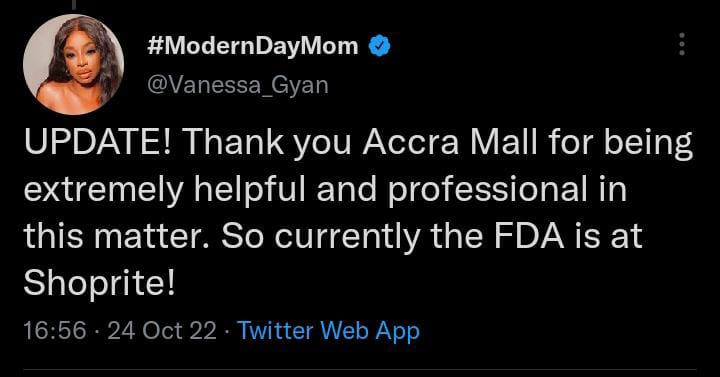Click 'Shoprite!' at the tweet's end

99,284
